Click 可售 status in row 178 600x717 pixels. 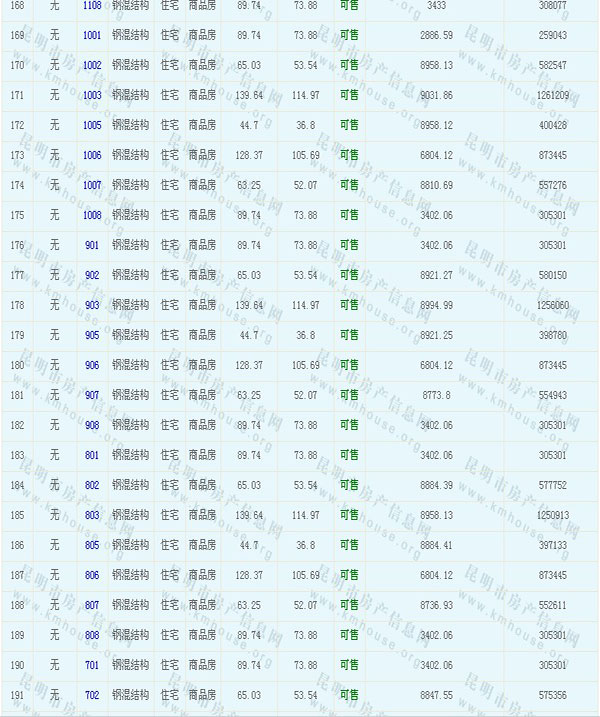(x=349, y=306)
